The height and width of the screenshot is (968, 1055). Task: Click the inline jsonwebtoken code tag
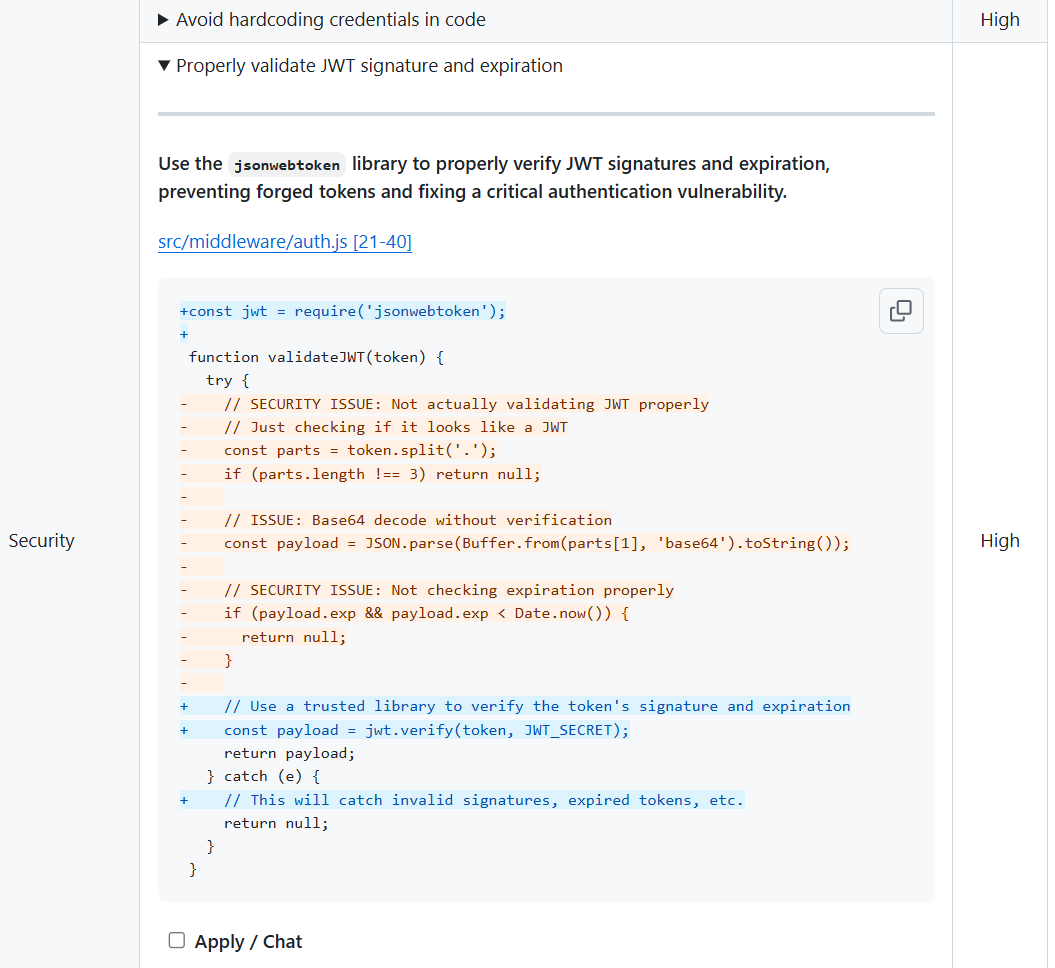click(286, 165)
